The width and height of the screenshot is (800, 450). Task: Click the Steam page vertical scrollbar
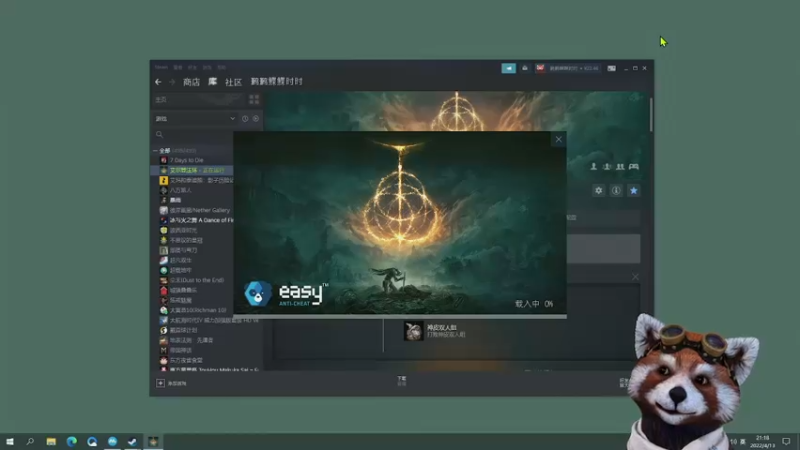[x=651, y=115]
